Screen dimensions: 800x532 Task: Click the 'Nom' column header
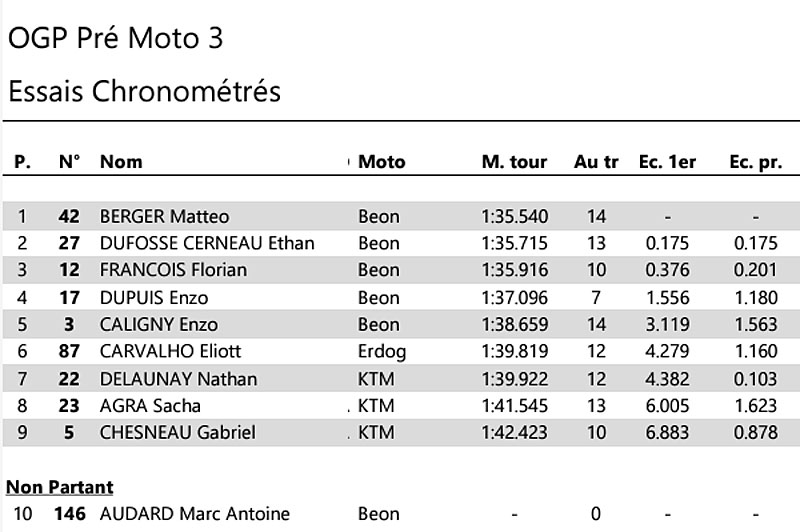(x=121, y=162)
